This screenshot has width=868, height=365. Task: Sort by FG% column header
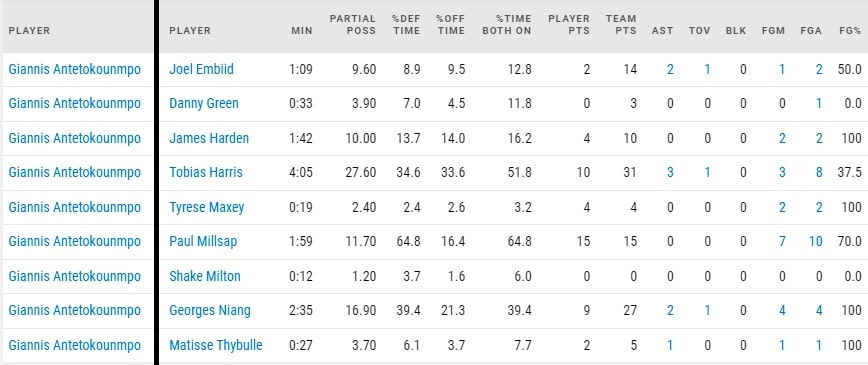[x=850, y=31]
